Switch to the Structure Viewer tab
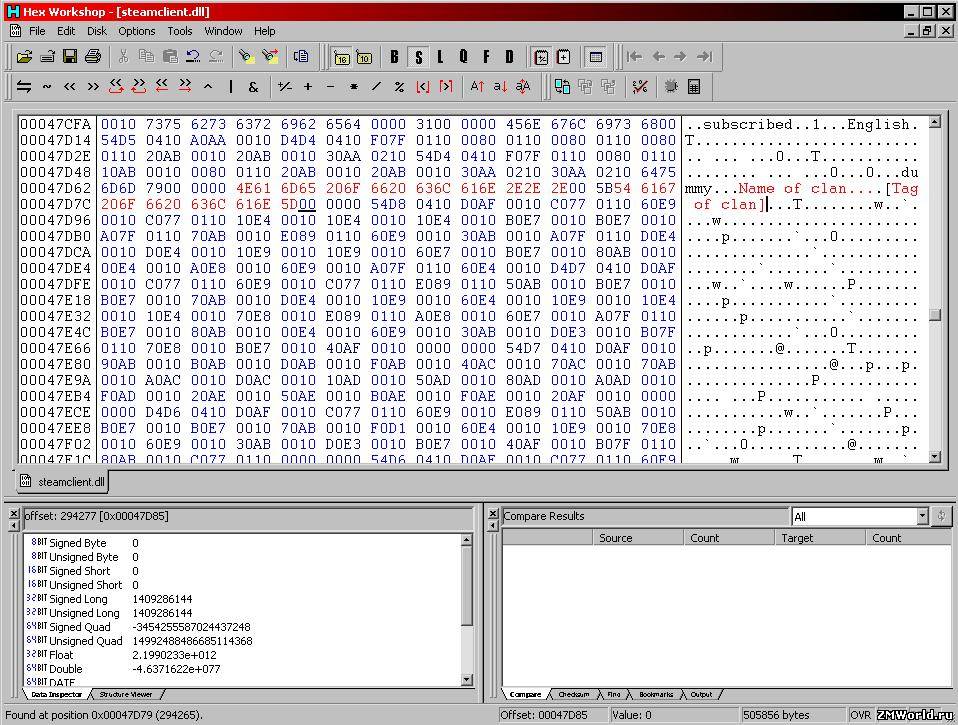 [x=126, y=694]
